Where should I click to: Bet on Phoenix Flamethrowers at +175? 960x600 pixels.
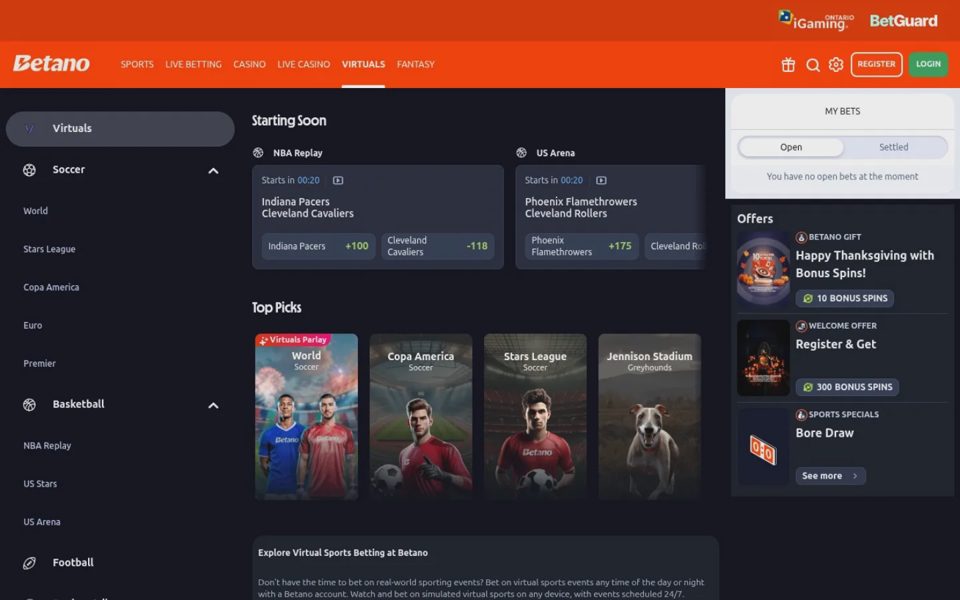[582, 246]
